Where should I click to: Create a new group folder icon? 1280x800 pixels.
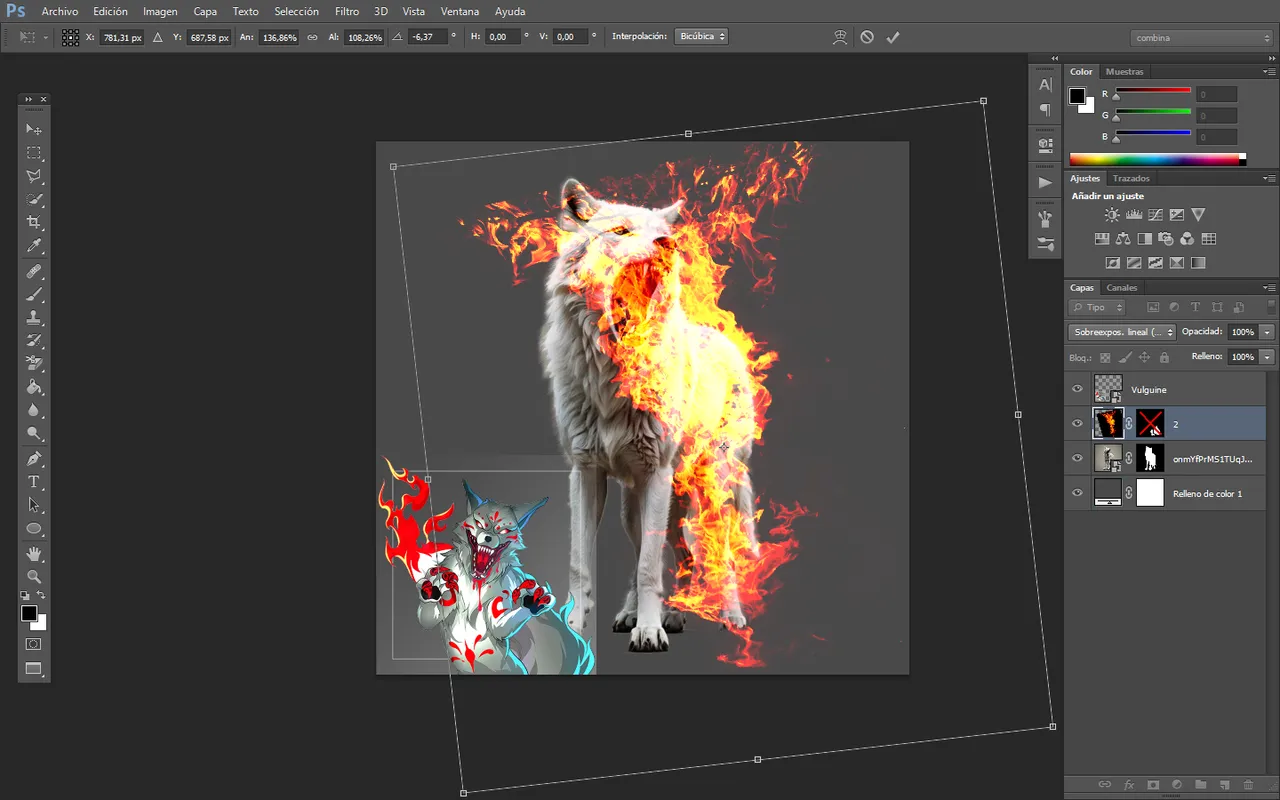[1201, 785]
